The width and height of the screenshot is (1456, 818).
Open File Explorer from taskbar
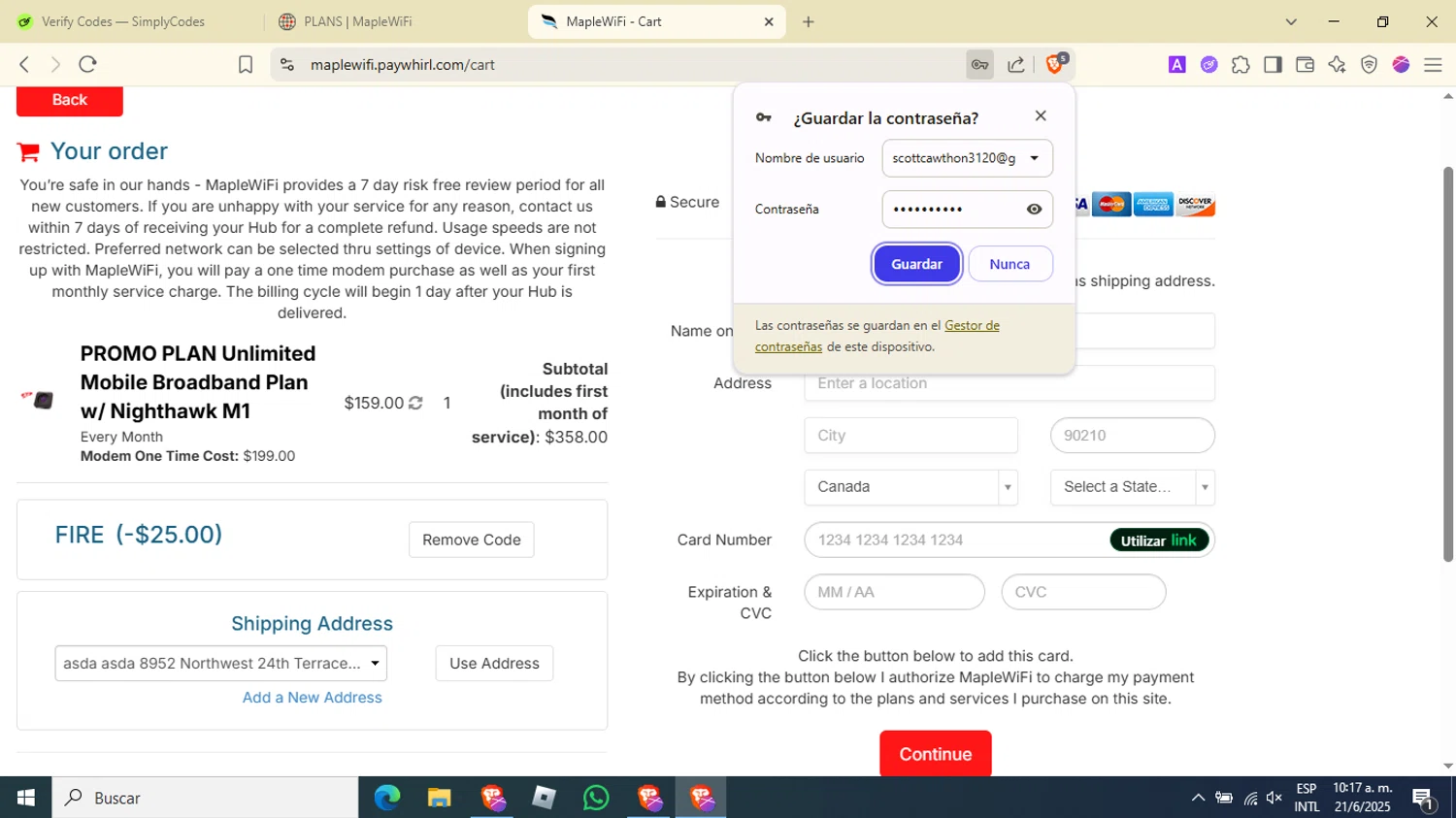pyautogui.click(x=440, y=798)
